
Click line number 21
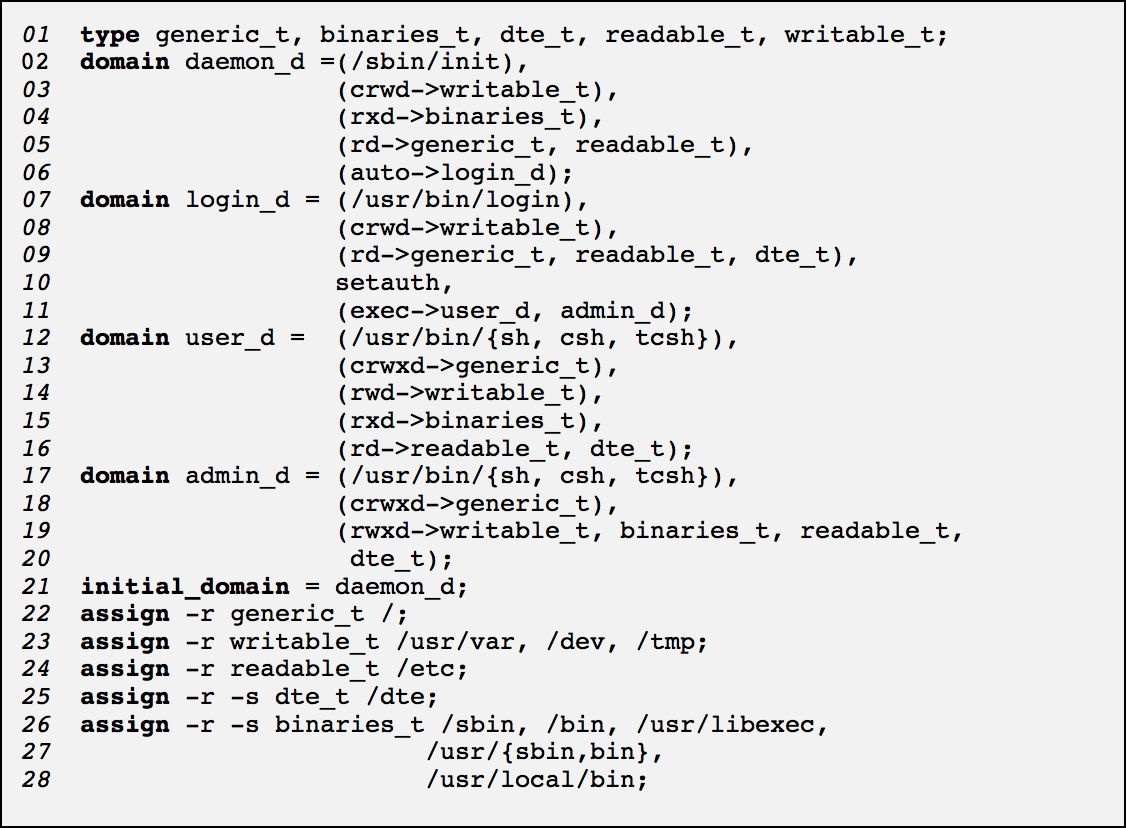36,586
